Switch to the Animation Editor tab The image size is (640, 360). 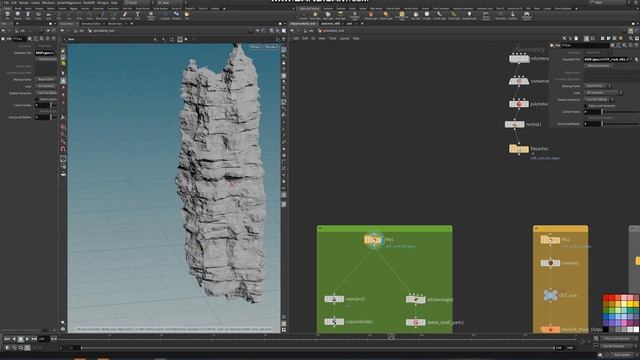tap(91, 24)
